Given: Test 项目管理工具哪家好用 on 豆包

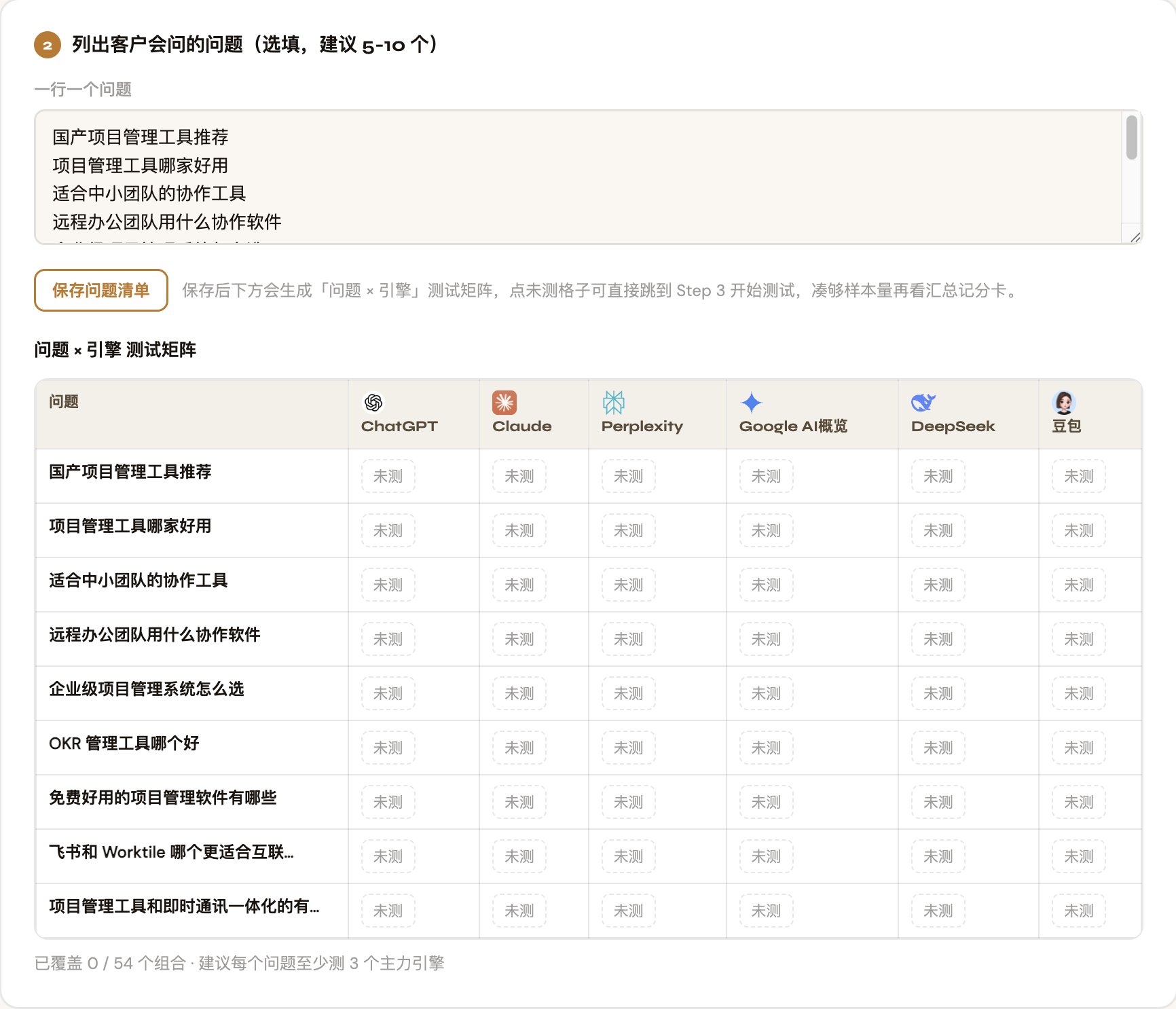Looking at the screenshot, I should (1079, 530).
